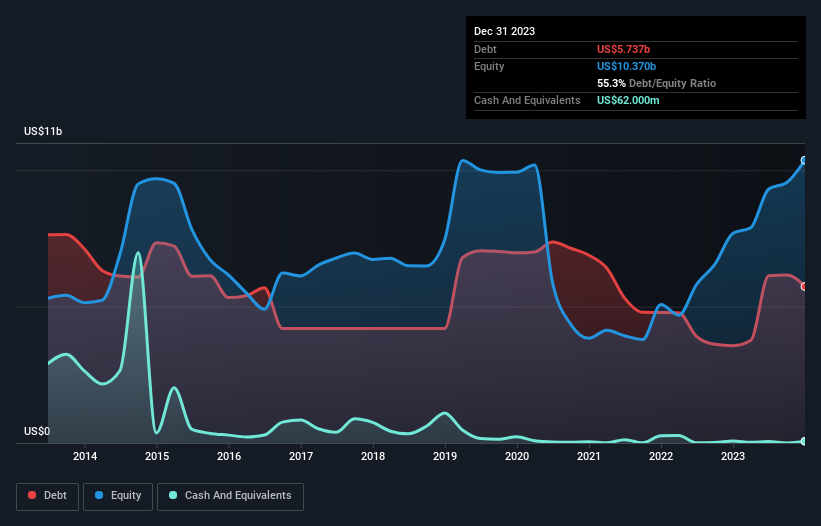The image size is (821, 526).
Task: Toggle the Debt series legend button
Action: coord(48,496)
